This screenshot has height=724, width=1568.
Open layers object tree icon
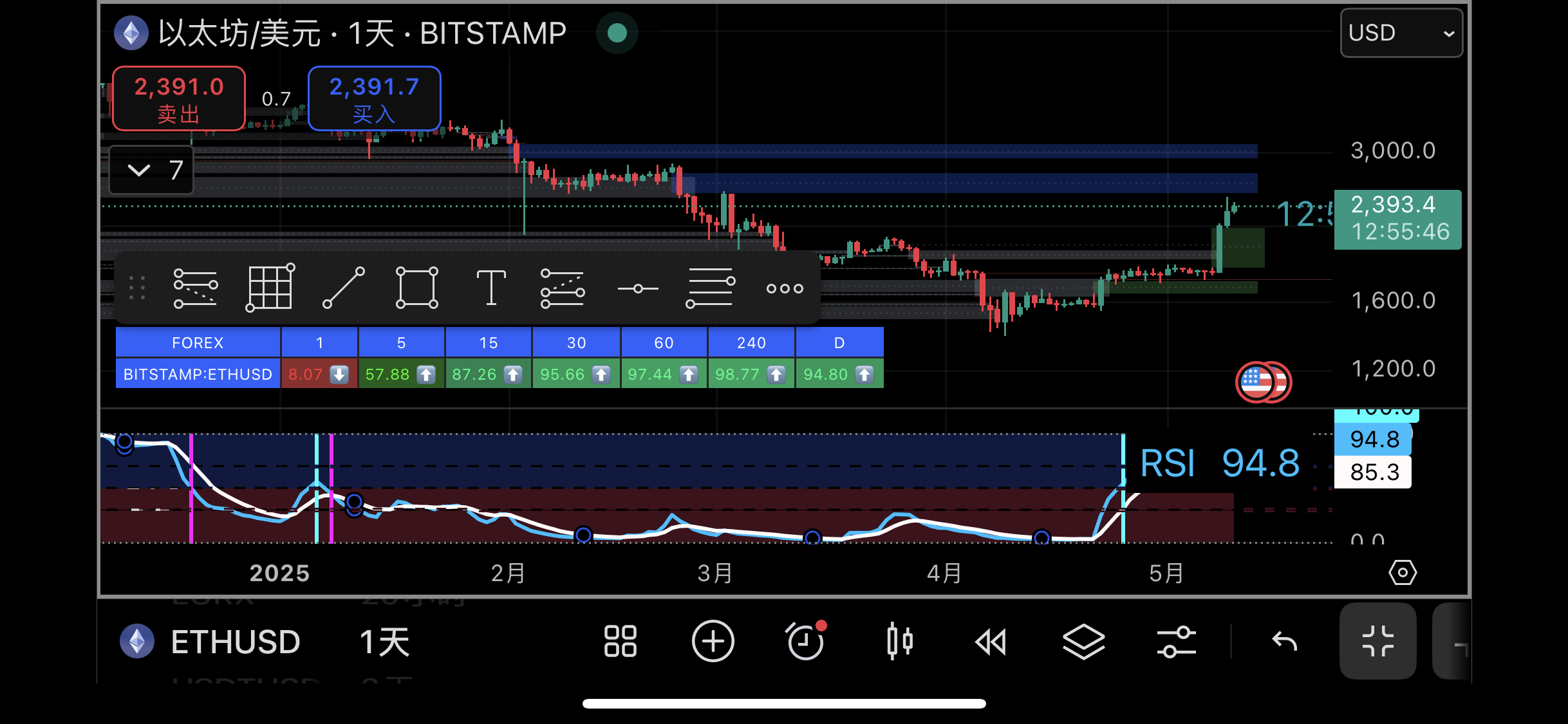point(1083,642)
